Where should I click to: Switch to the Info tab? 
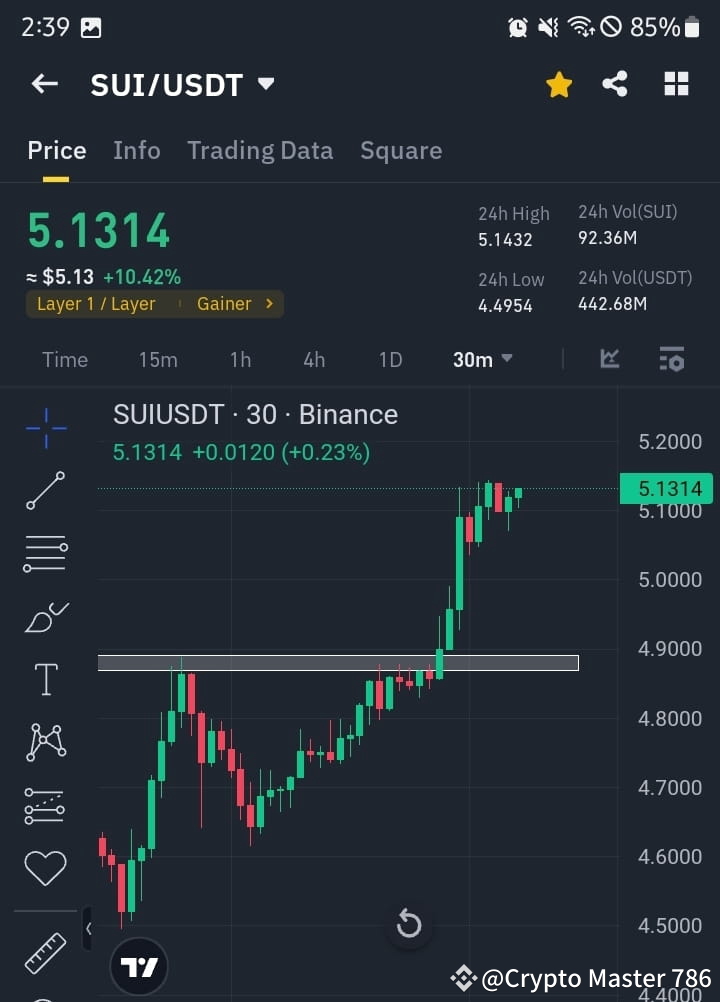coord(137,151)
